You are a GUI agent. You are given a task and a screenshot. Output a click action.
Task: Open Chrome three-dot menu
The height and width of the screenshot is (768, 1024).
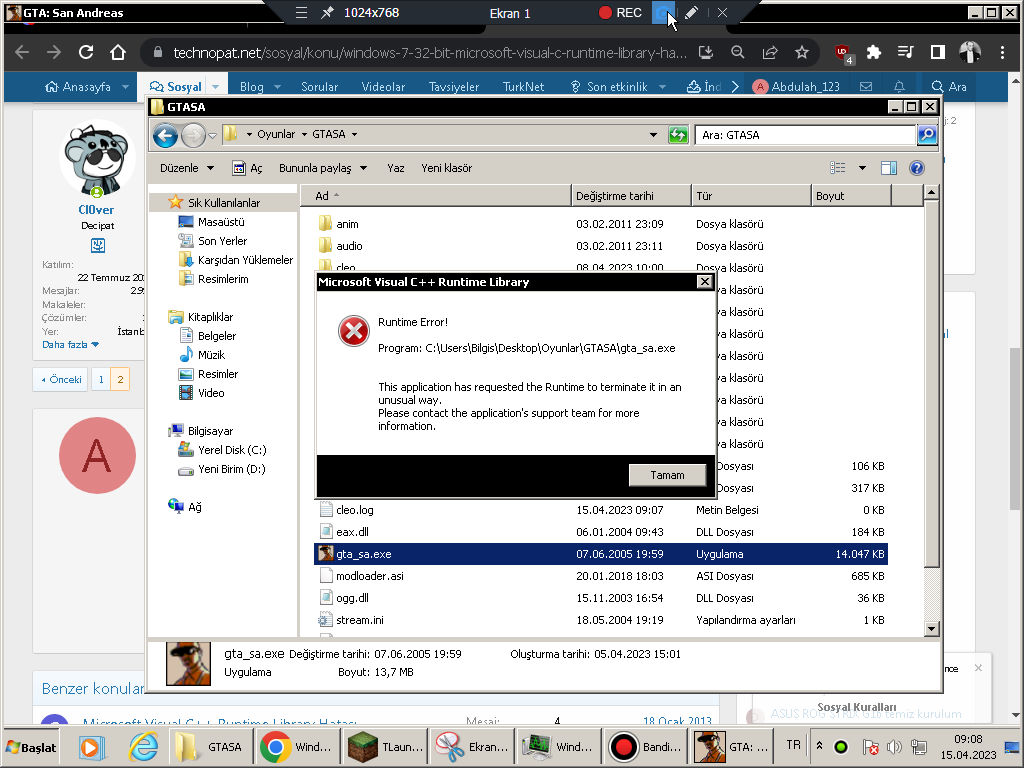point(1002,52)
